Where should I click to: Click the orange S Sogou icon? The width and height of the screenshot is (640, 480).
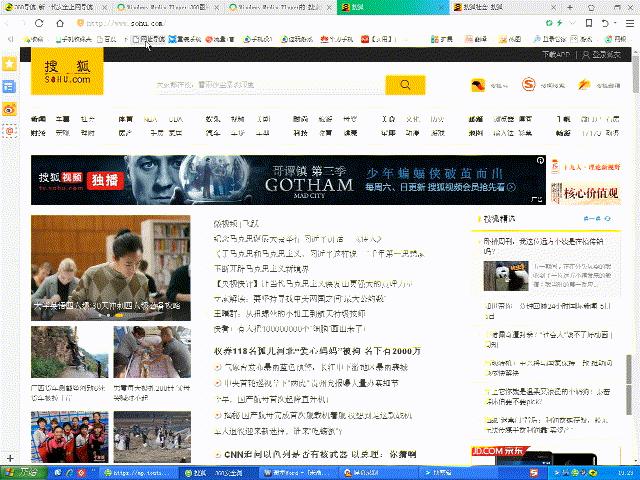[x=528, y=84]
